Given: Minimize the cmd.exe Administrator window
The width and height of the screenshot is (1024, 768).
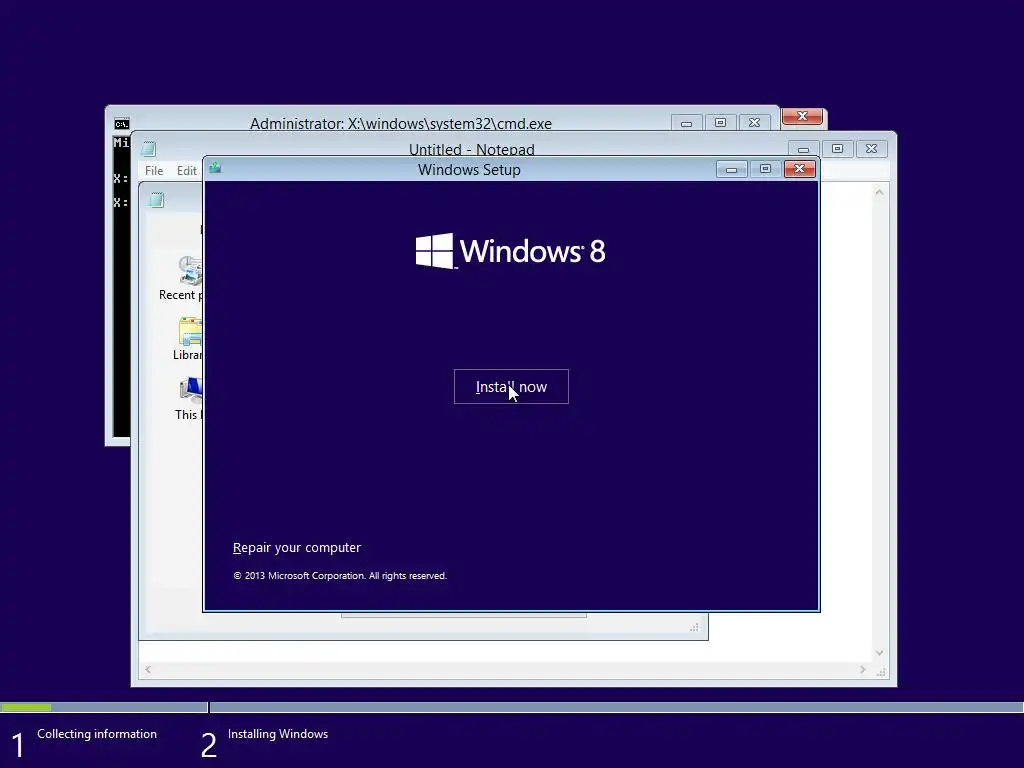Looking at the screenshot, I should [686, 123].
